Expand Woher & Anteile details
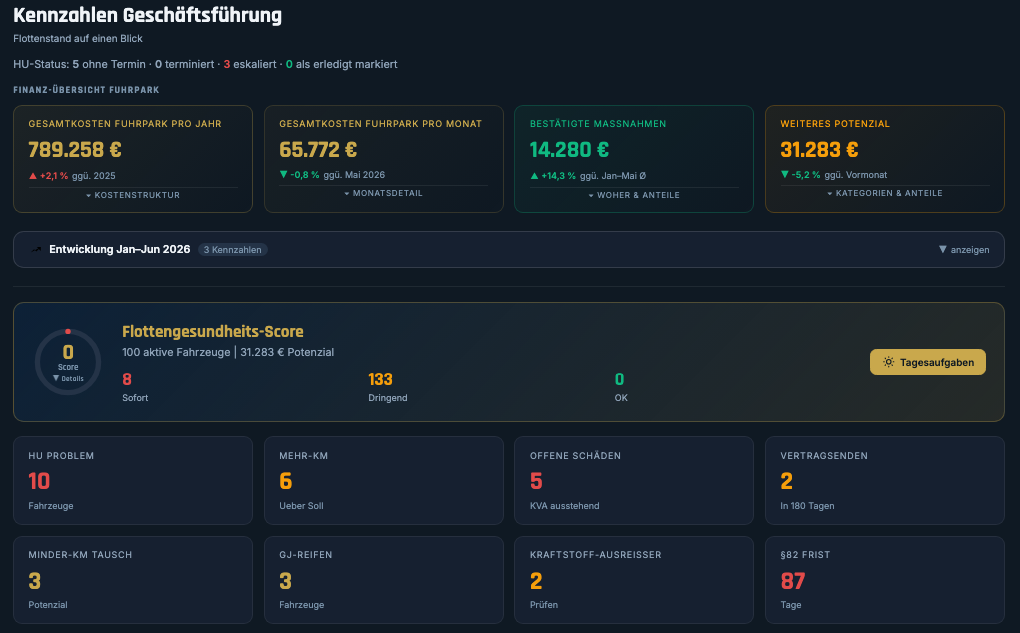 point(634,195)
